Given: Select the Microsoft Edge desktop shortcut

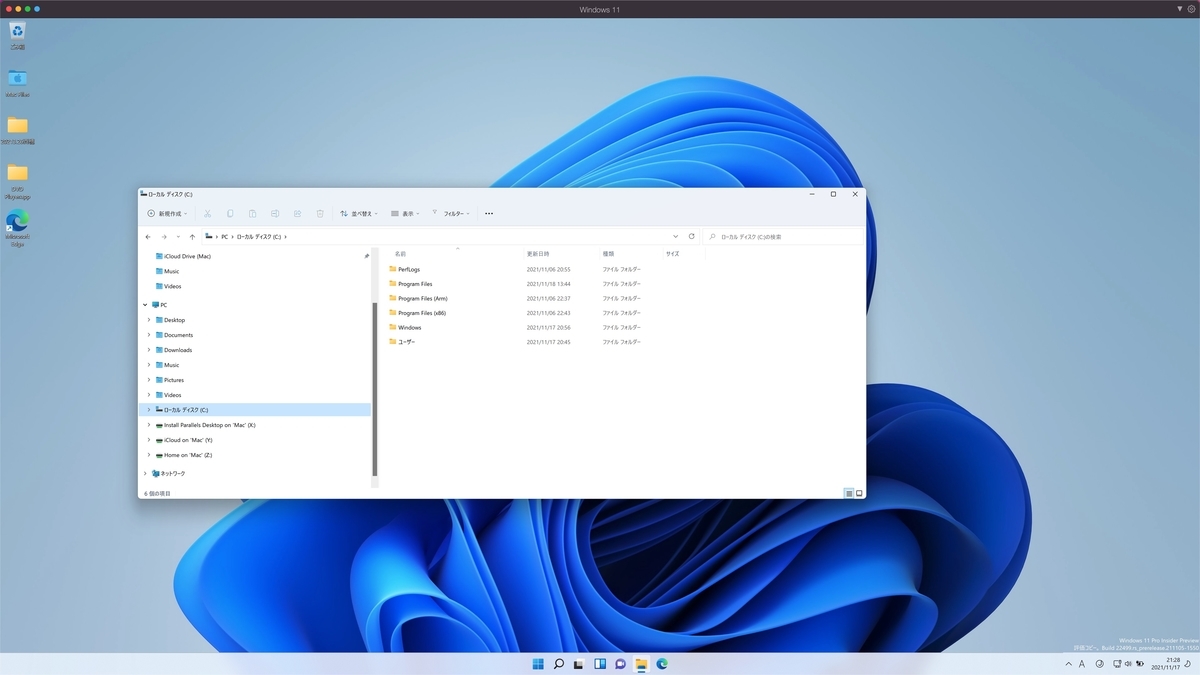Looking at the screenshot, I should 17,229.
